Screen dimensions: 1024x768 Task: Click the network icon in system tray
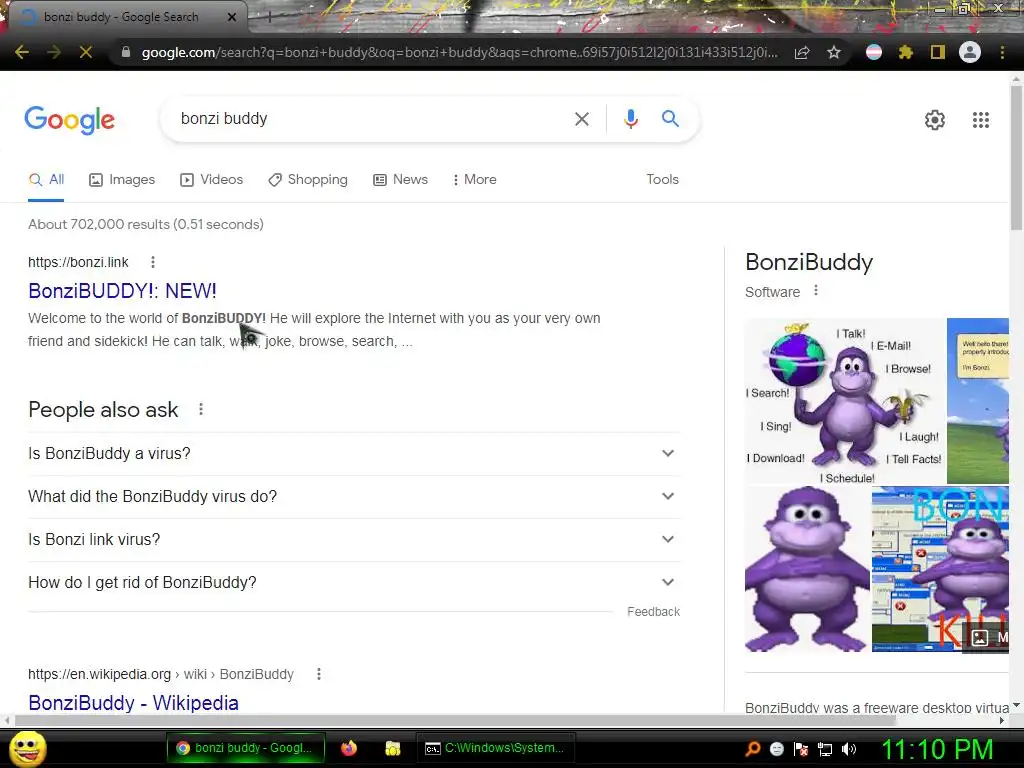(x=825, y=749)
